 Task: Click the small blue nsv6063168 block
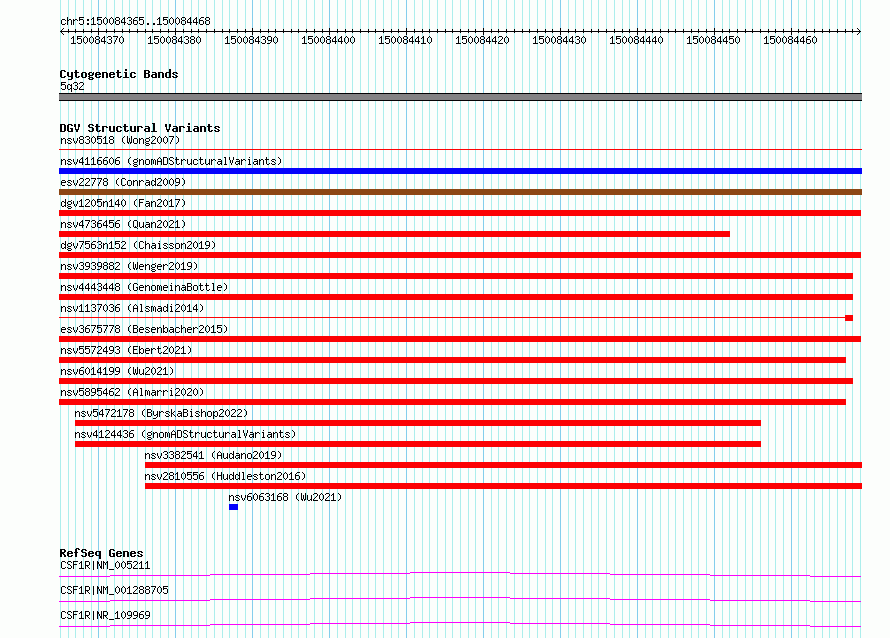point(233,507)
